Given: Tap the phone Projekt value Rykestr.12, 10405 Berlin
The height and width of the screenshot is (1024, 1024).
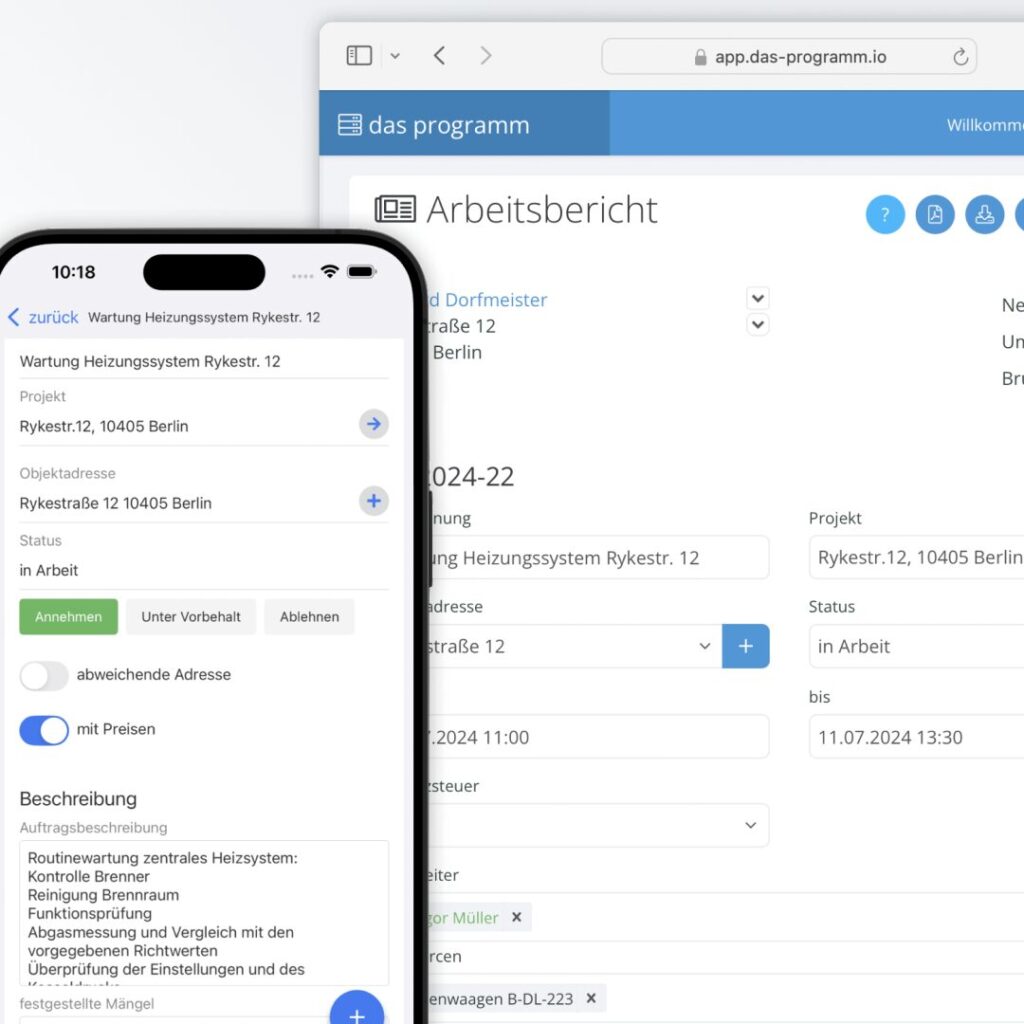Looking at the screenshot, I should pyautogui.click(x=104, y=426).
